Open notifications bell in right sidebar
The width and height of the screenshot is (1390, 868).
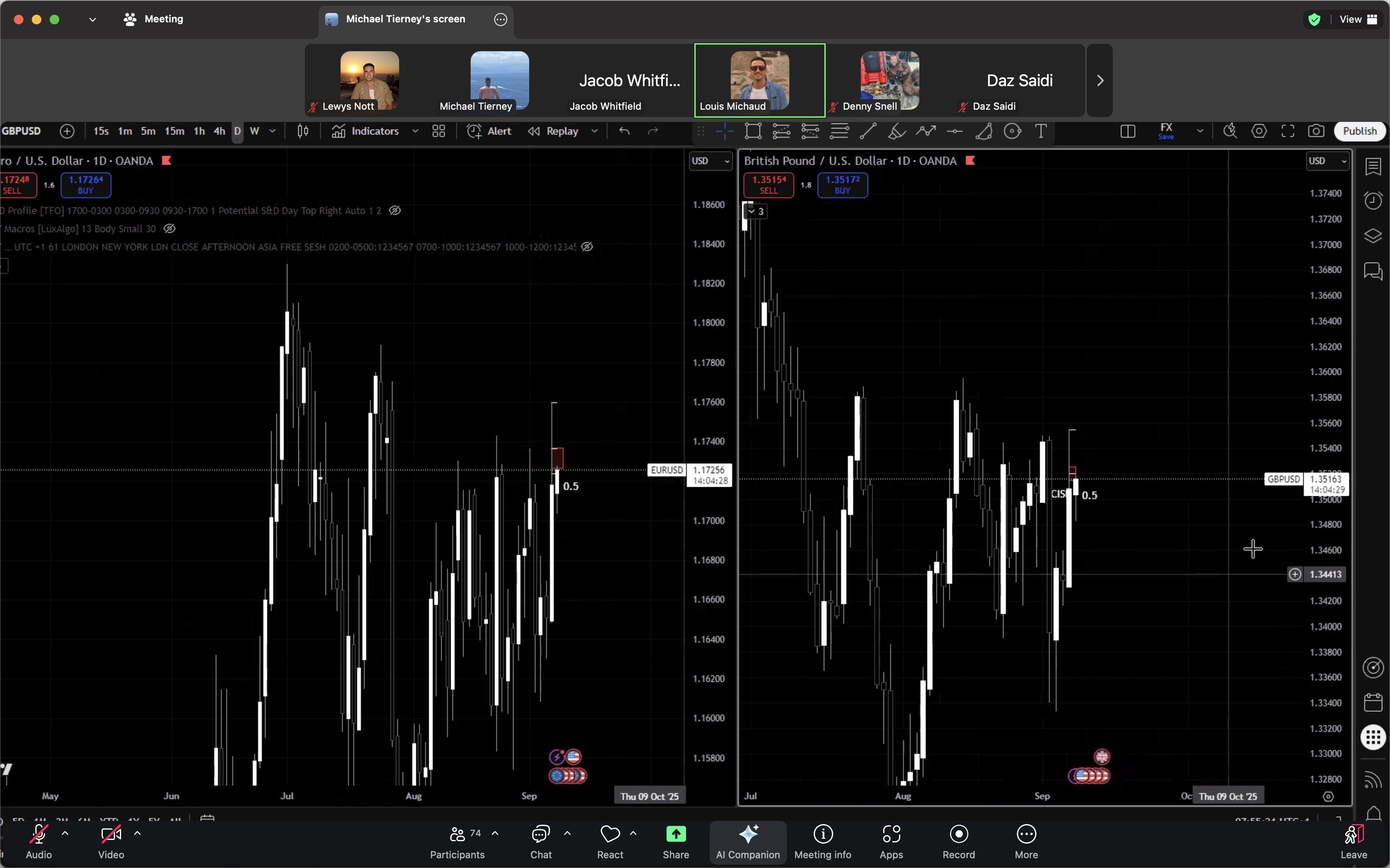1373,814
